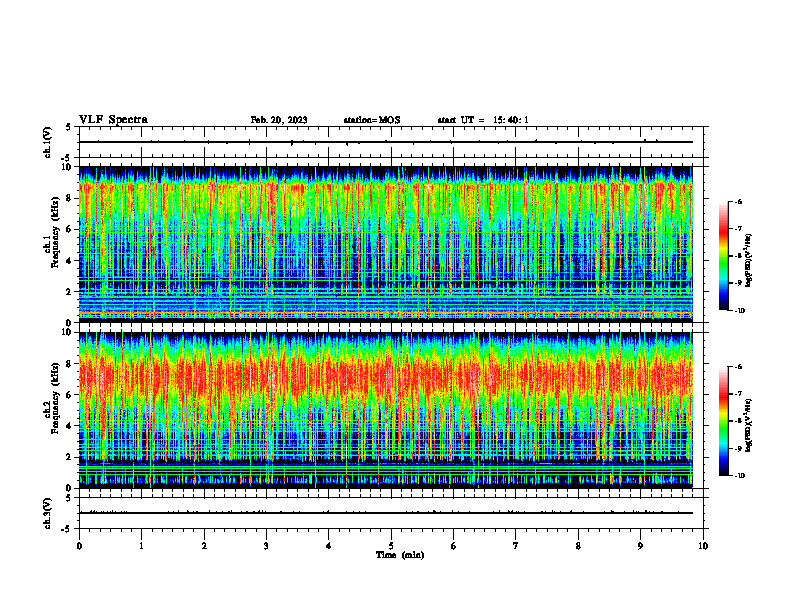Click the ch.1 spectrogram panel
Viewport: 792px width, 612px height.
(x=386, y=244)
